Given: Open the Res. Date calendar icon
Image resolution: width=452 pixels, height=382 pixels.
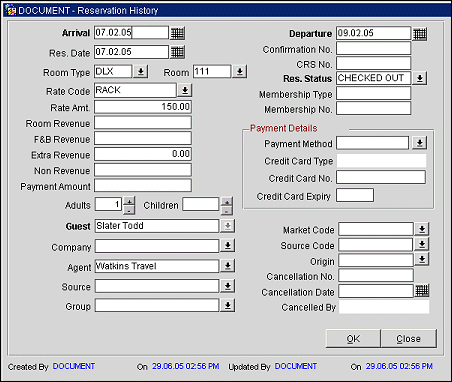Looking at the screenshot, I should coord(177,52).
